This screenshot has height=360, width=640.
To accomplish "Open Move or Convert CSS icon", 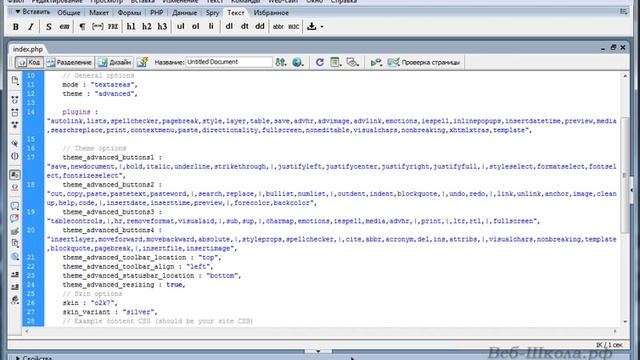I will pos(15,256).
